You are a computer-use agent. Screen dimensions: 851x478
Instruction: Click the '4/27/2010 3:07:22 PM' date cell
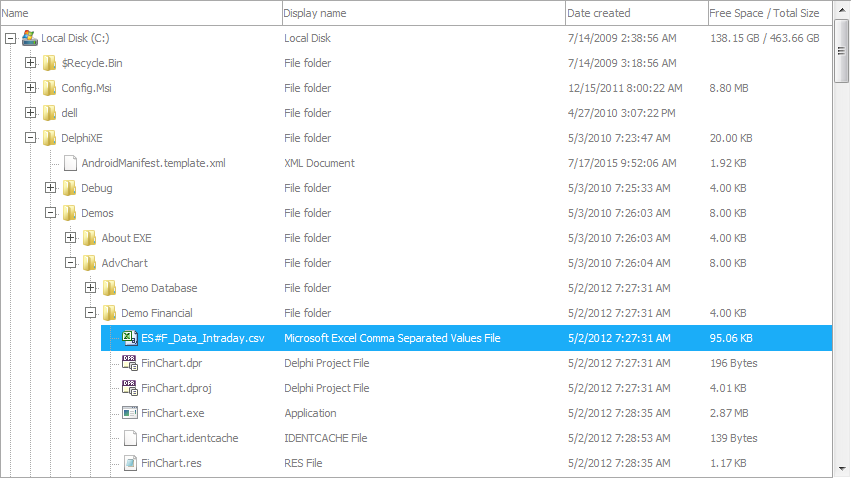[x=621, y=113]
